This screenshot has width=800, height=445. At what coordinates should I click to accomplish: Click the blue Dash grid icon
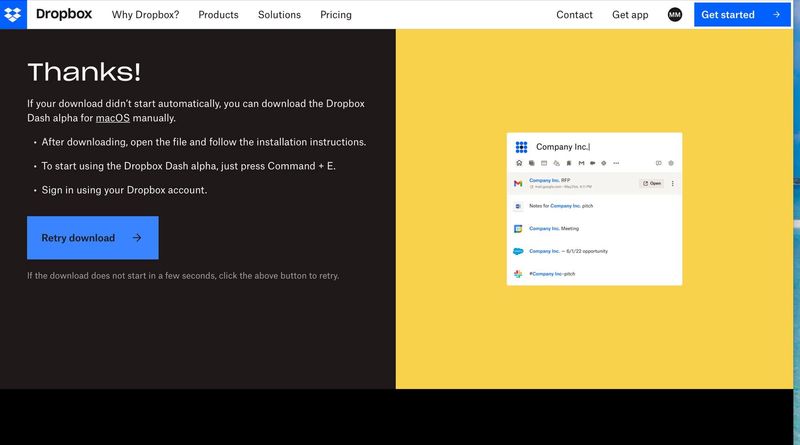pyautogui.click(x=520, y=147)
